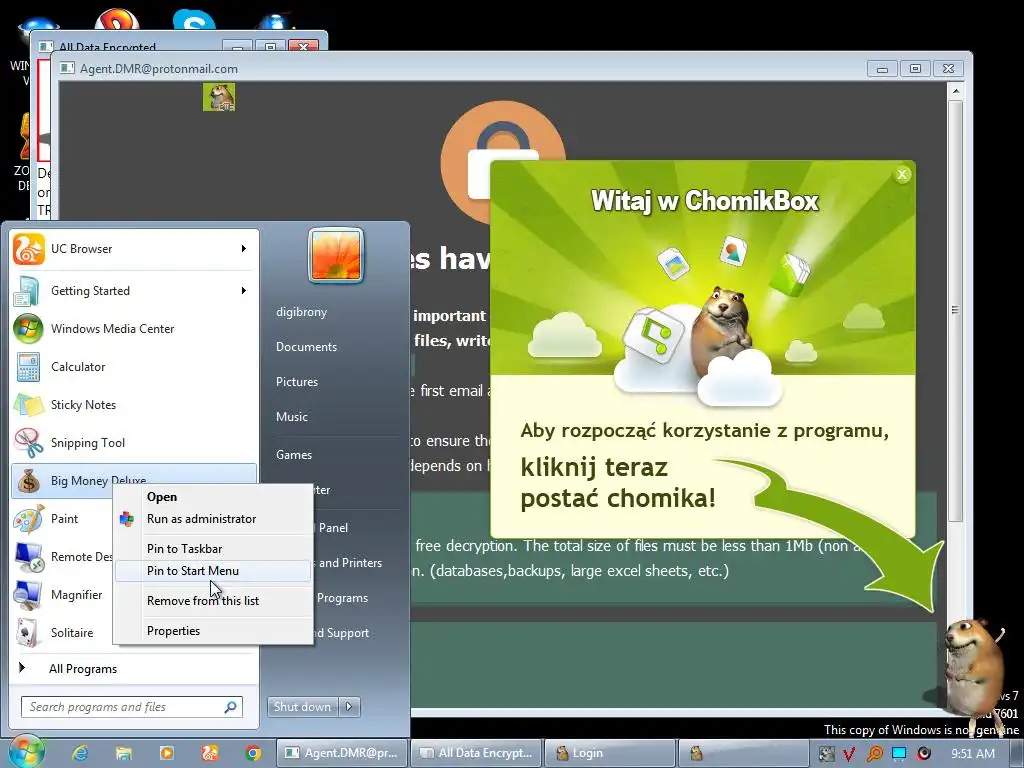
Task: Open the digibrony user folder link
Action: coord(301,312)
